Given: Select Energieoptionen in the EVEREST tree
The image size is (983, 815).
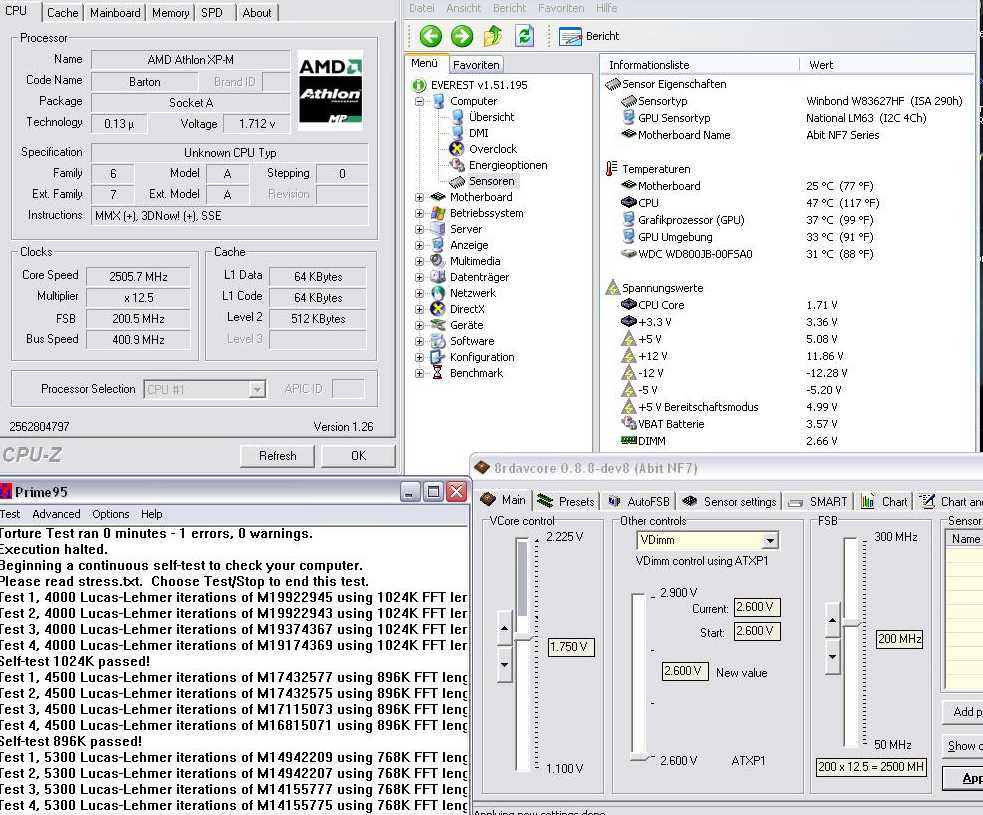Looking at the screenshot, I should 508,165.
